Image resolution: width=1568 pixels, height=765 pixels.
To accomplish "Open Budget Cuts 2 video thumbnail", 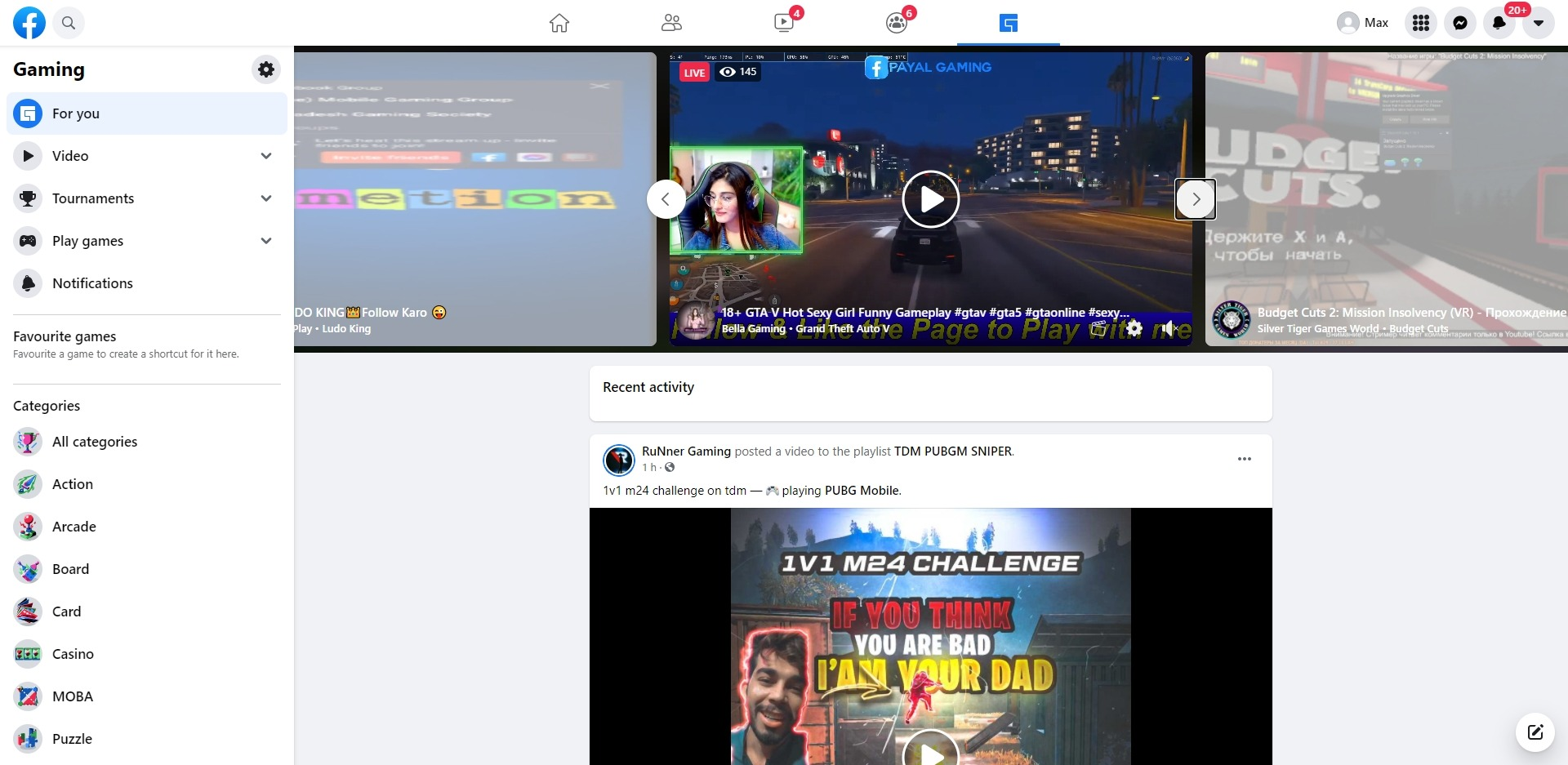I will [1387, 199].
